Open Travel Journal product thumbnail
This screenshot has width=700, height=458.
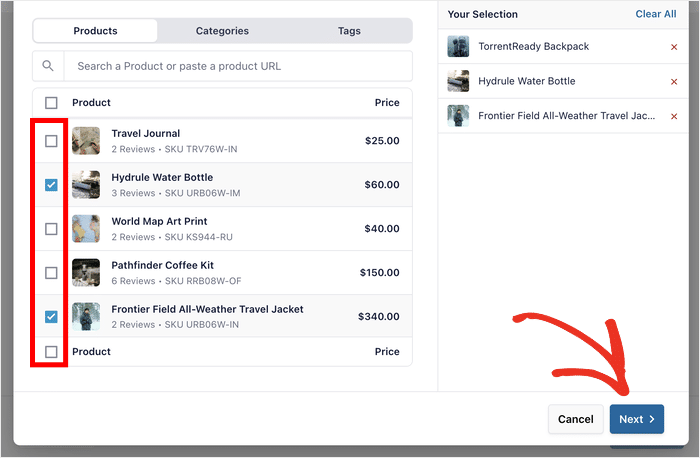86,141
